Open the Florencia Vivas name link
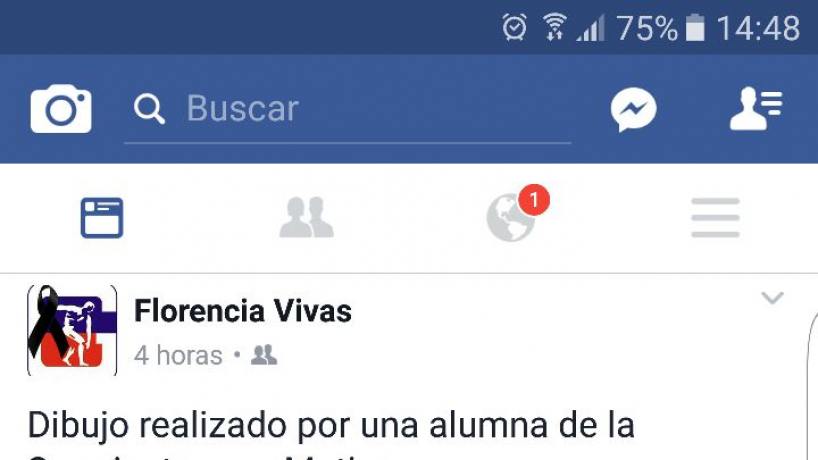Viewport: 818px width, 460px height. (243, 311)
